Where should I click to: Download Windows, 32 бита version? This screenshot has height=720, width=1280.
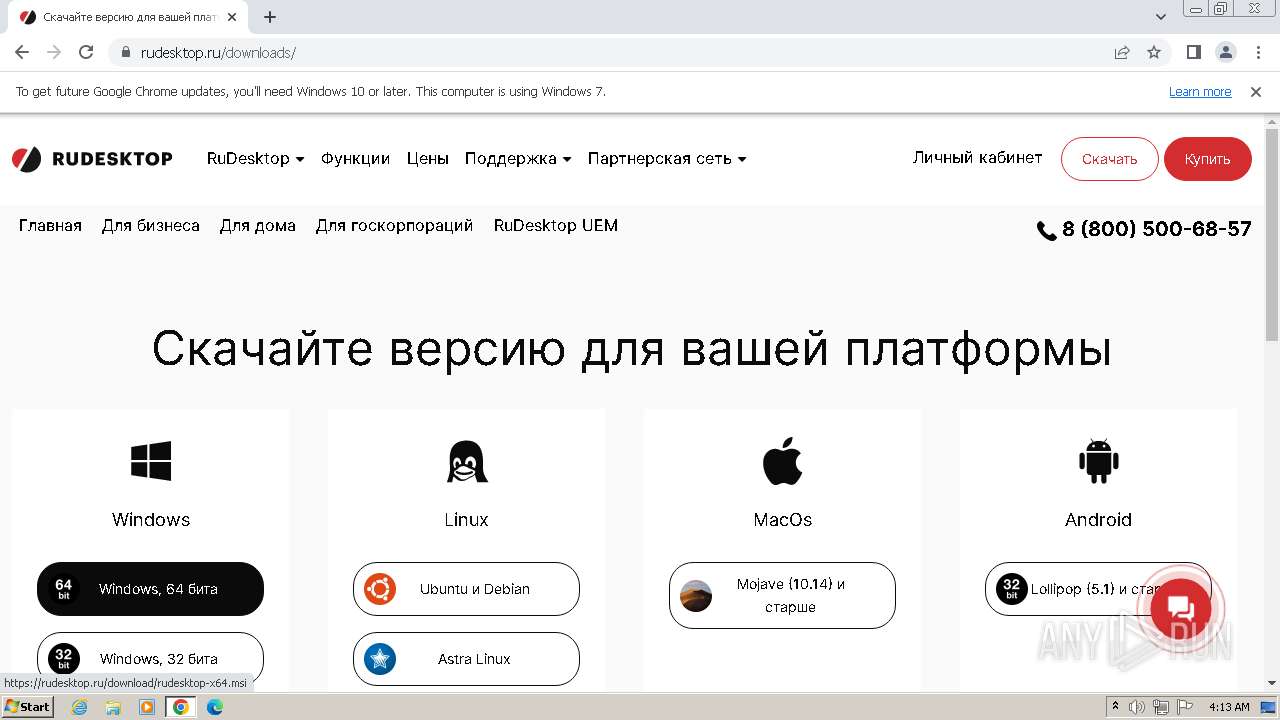pyautogui.click(x=151, y=659)
